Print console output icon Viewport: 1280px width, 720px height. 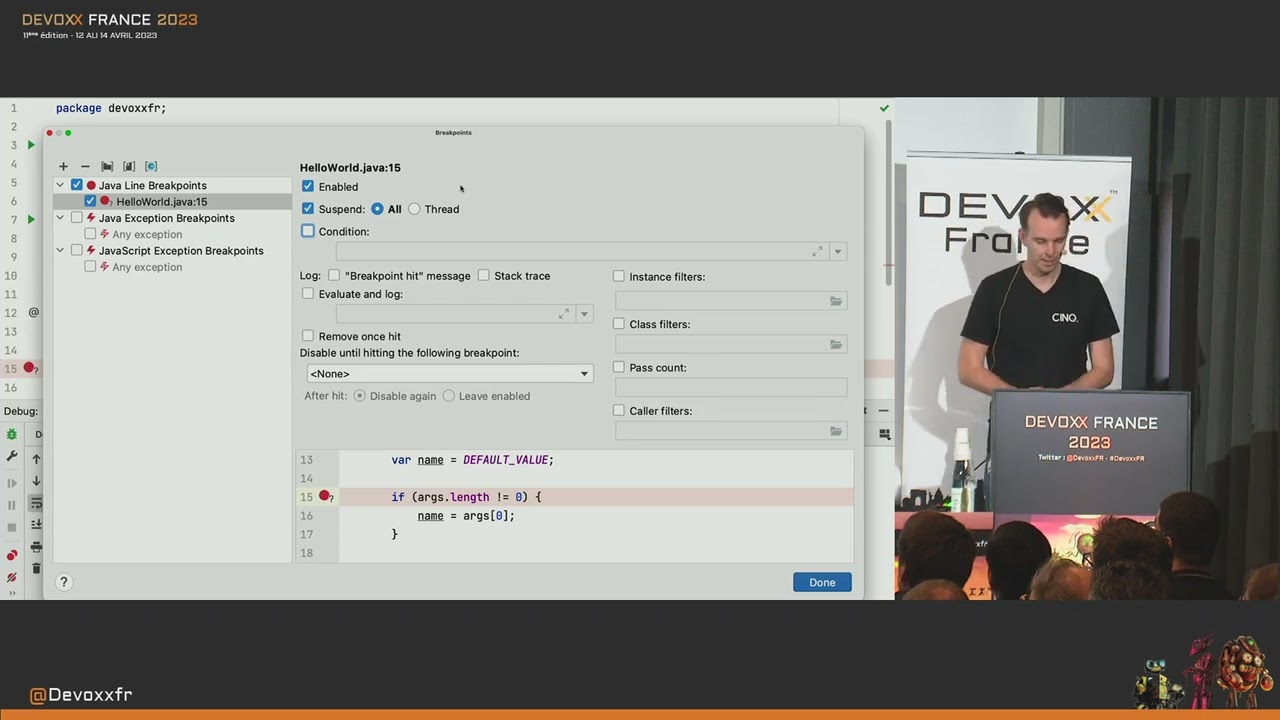tap(36, 547)
